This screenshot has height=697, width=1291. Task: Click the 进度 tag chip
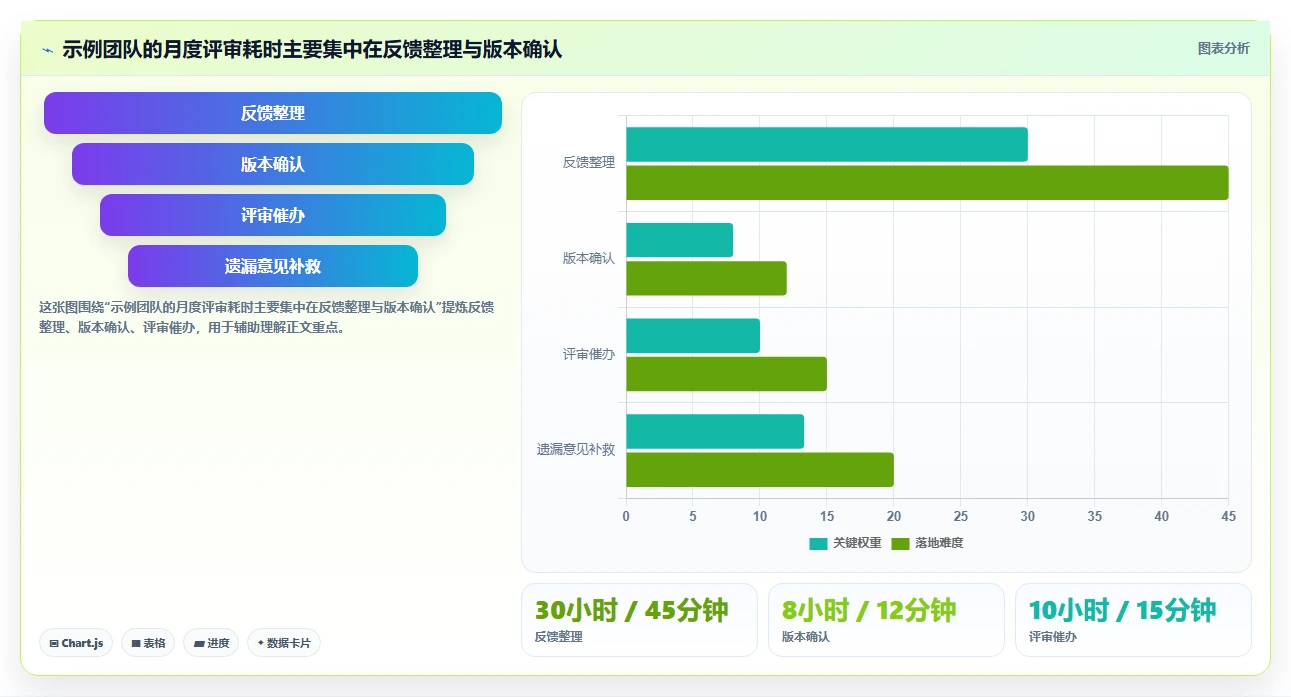(211, 643)
